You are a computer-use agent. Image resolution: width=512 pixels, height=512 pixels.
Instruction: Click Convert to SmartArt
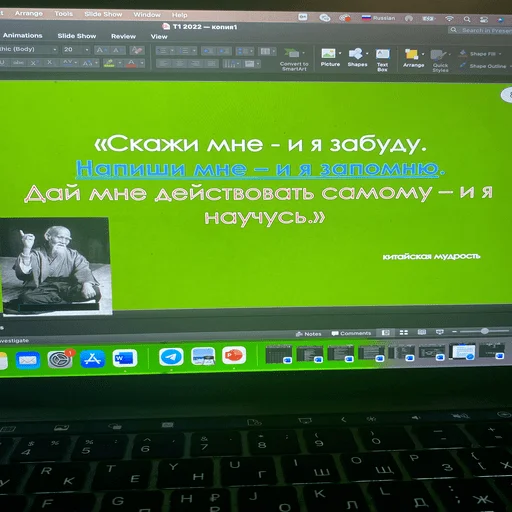(x=294, y=60)
